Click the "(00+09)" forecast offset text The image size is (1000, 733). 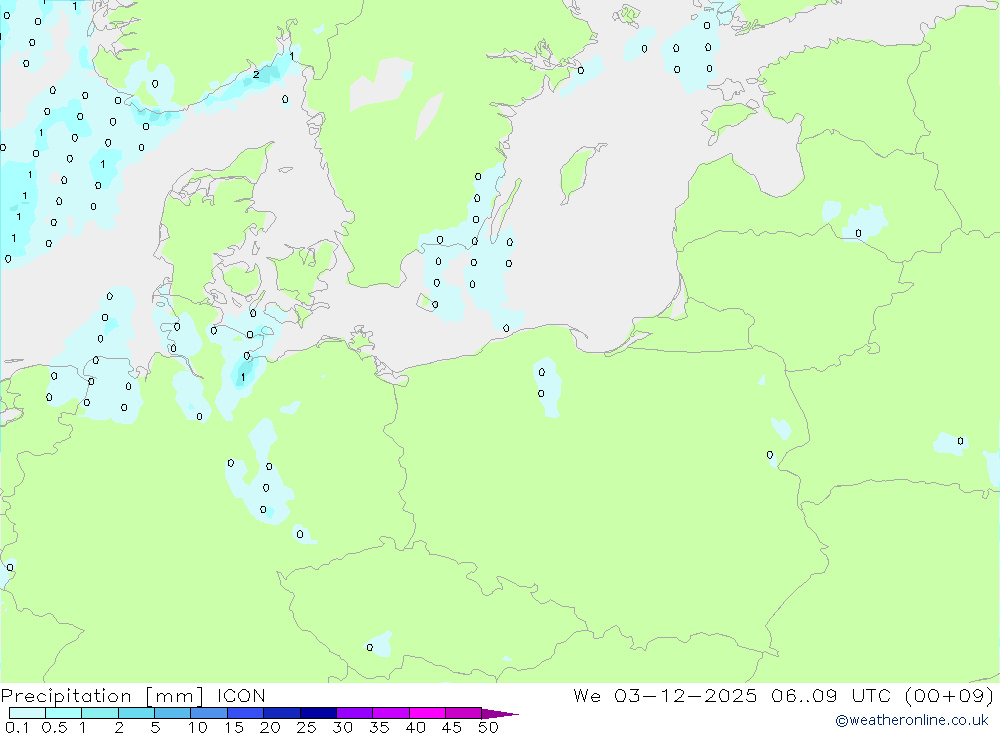coord(949,696)
